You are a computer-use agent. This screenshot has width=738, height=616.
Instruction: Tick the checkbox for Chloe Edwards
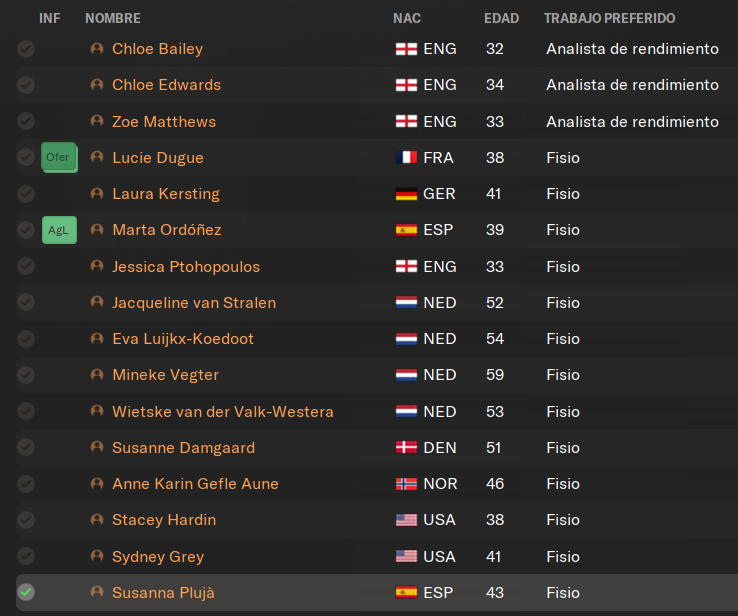(26, 85)
